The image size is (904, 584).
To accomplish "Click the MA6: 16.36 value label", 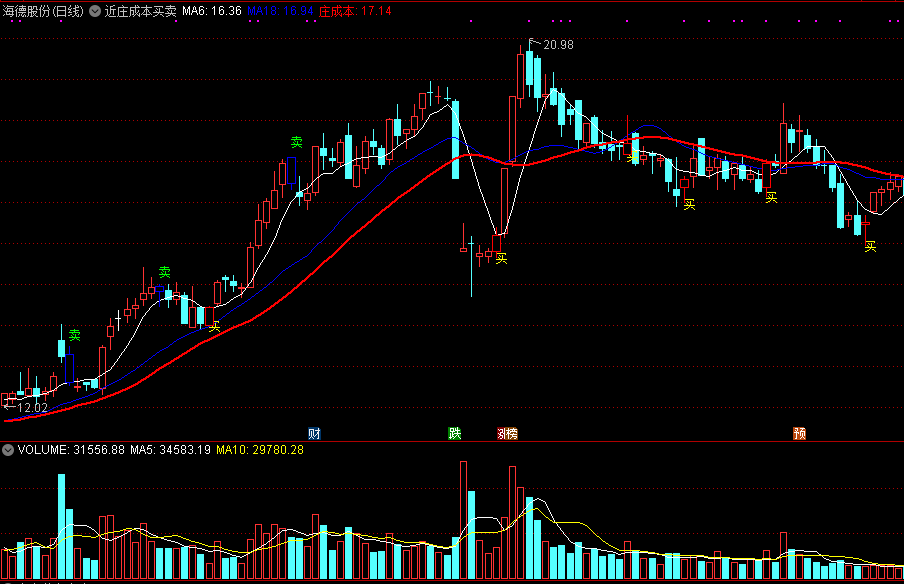I will tap(212, 11).
